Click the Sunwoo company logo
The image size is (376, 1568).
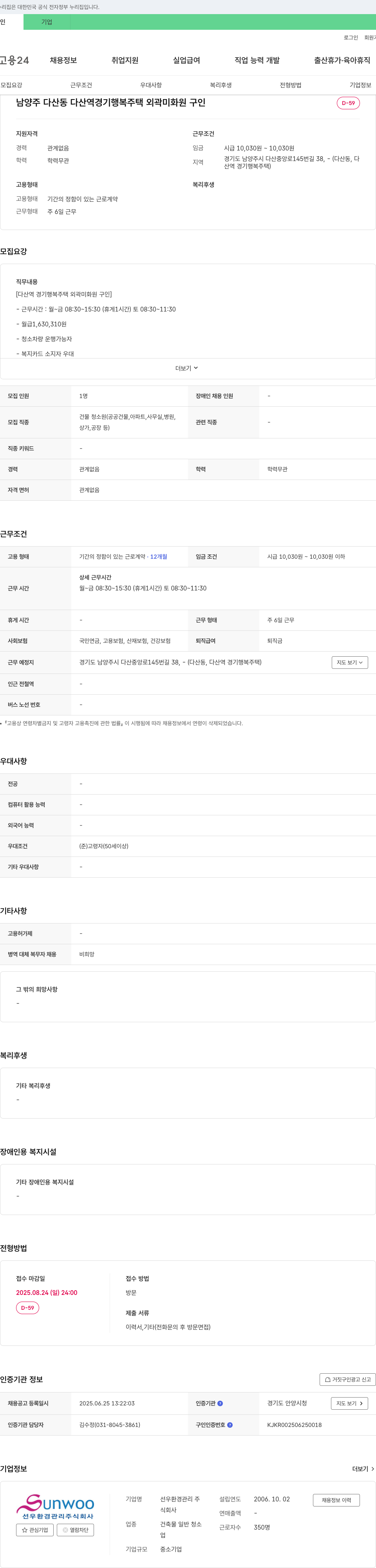55,1506
